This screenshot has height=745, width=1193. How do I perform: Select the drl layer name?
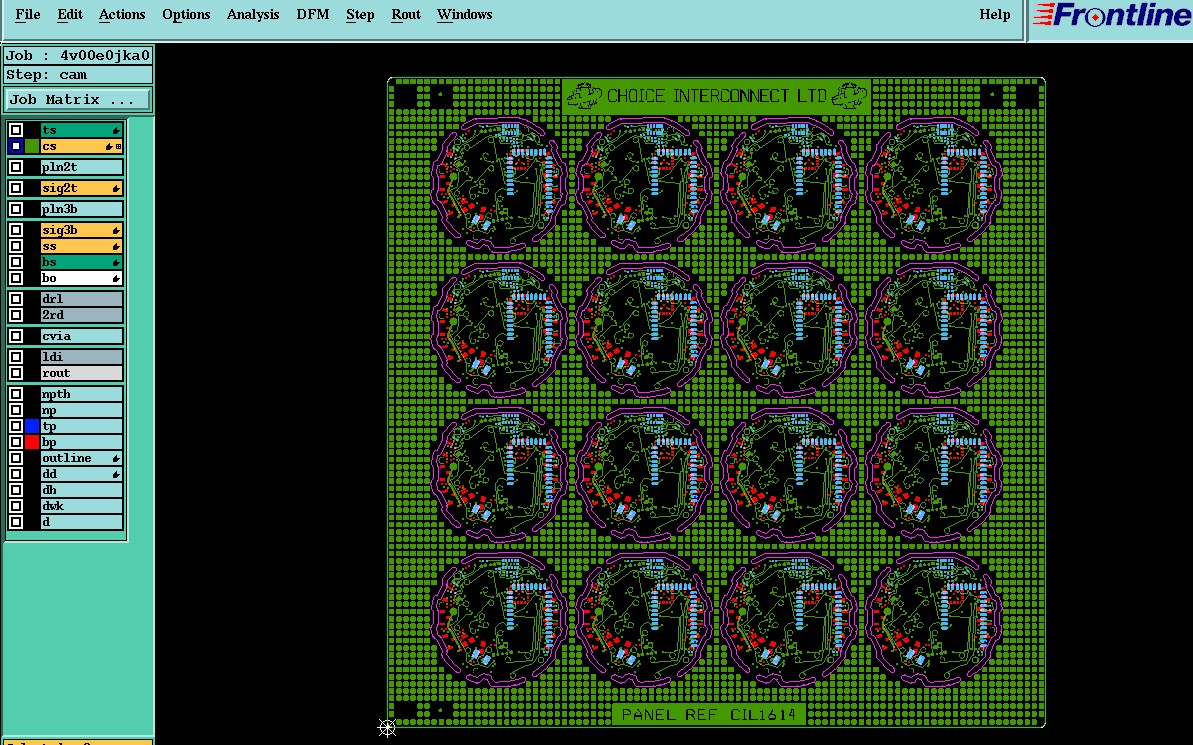tap(81, 298)
